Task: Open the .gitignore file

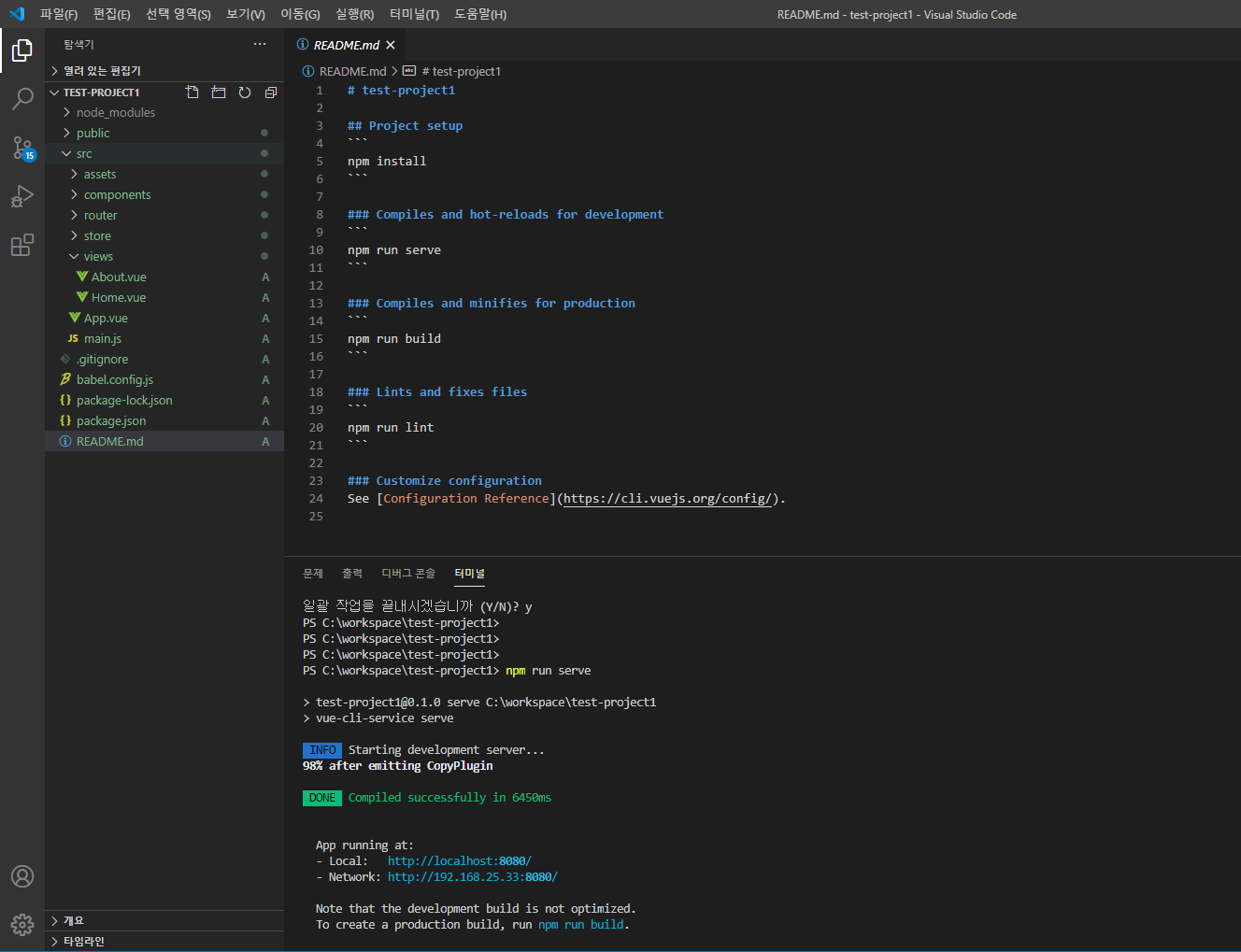Action: tap(164, 359)
